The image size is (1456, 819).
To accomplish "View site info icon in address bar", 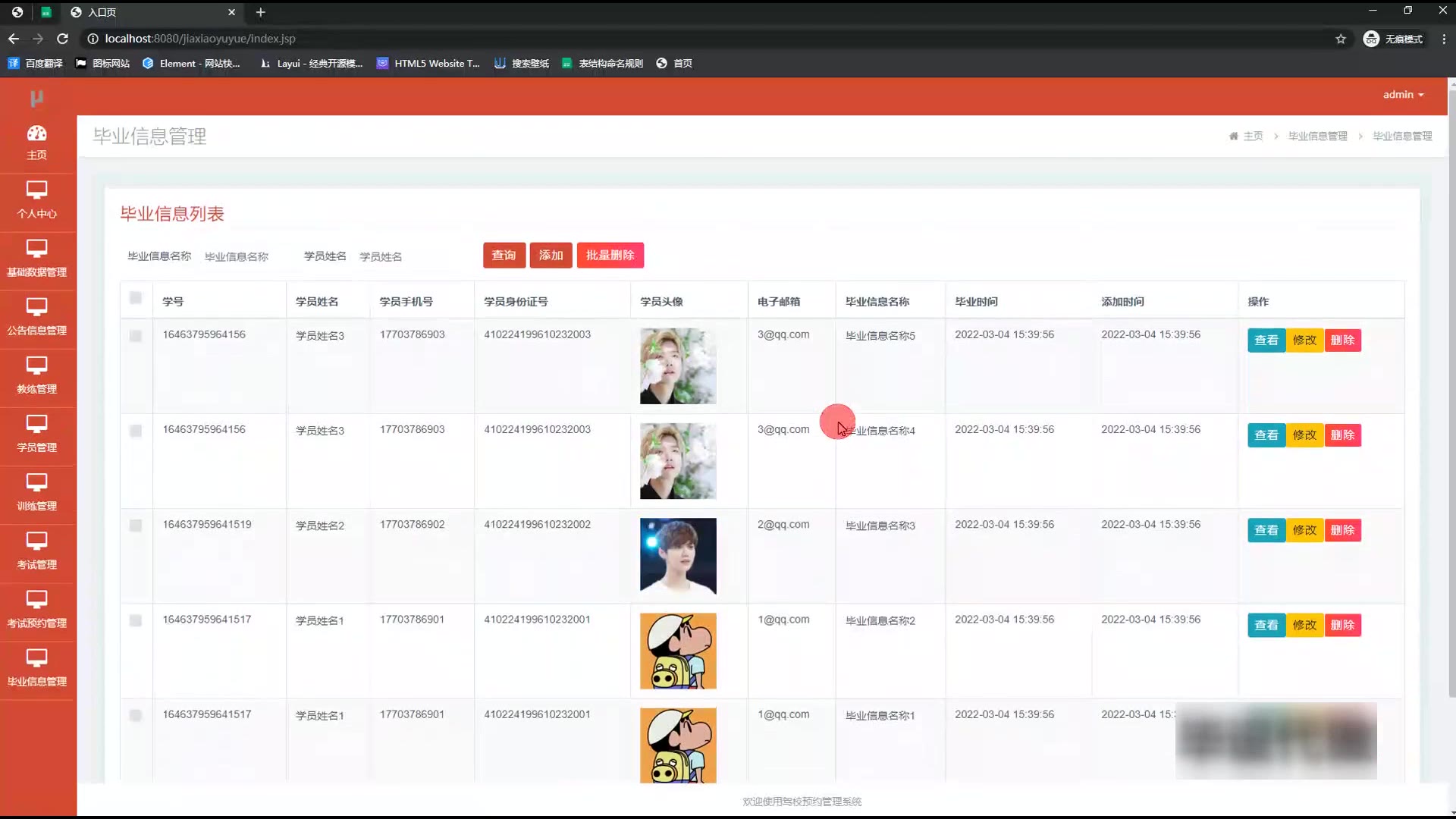I will click(x=93, y=39).
